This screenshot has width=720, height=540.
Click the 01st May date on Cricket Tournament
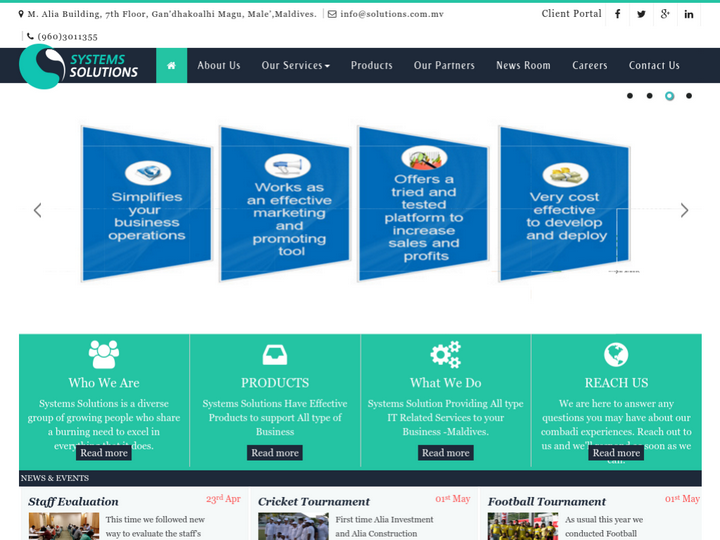pos(453,499)
